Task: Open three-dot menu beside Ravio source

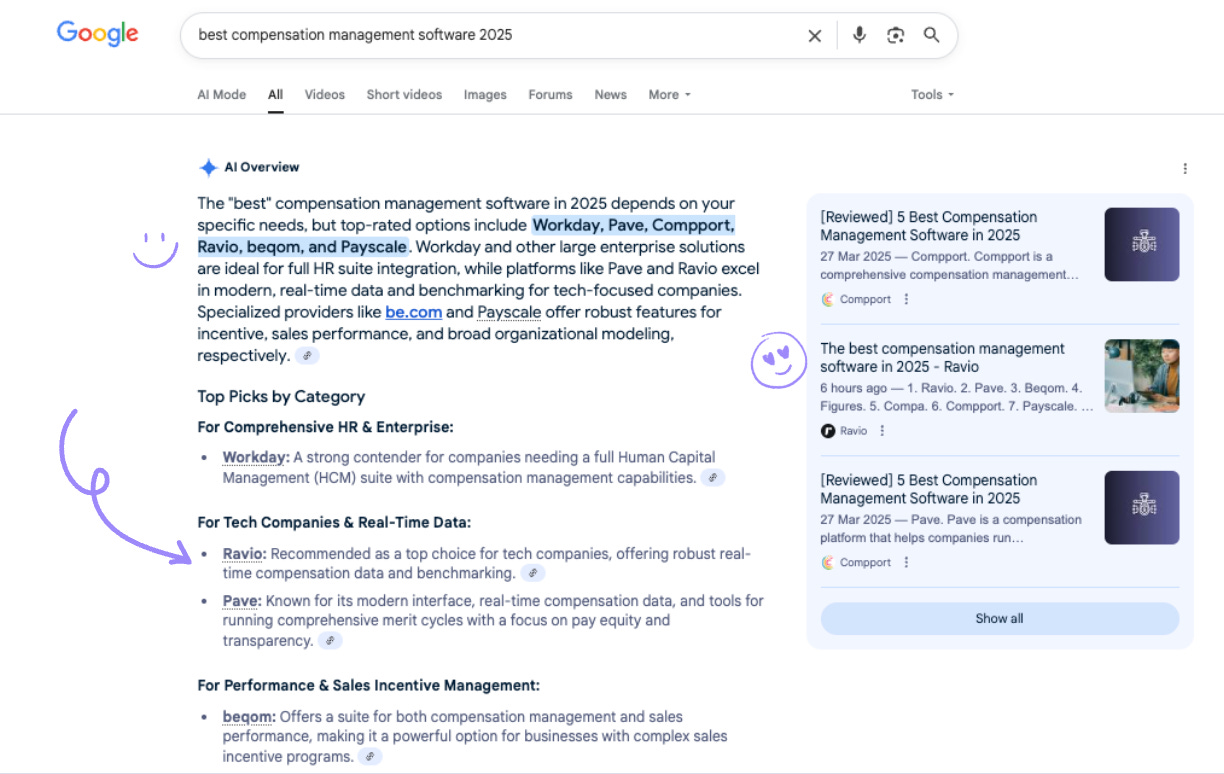Action: (882, 431)
